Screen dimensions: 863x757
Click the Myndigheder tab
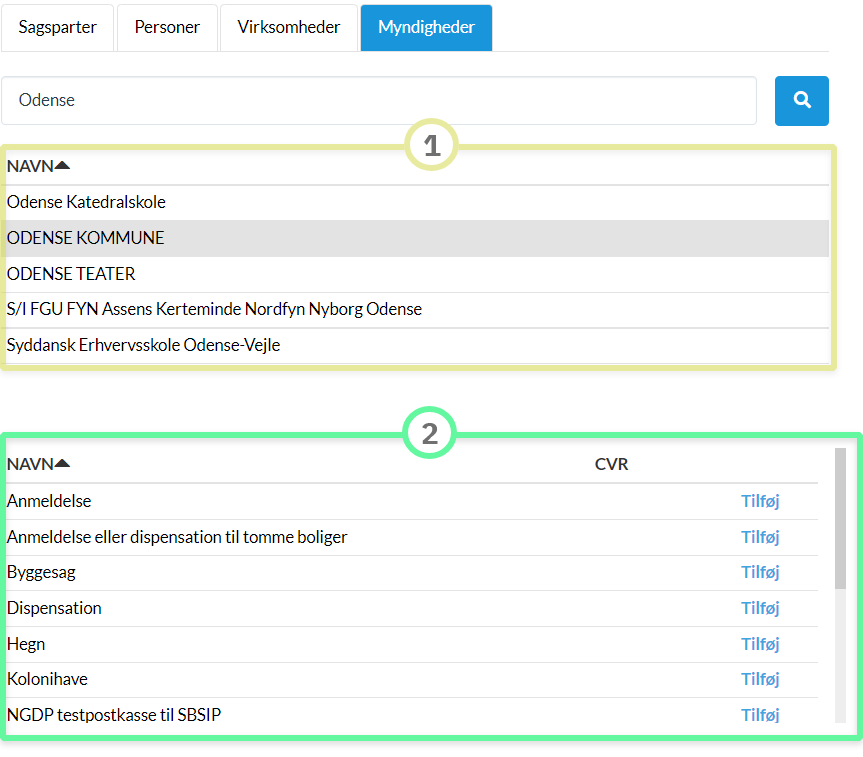[x=426, y=27]
